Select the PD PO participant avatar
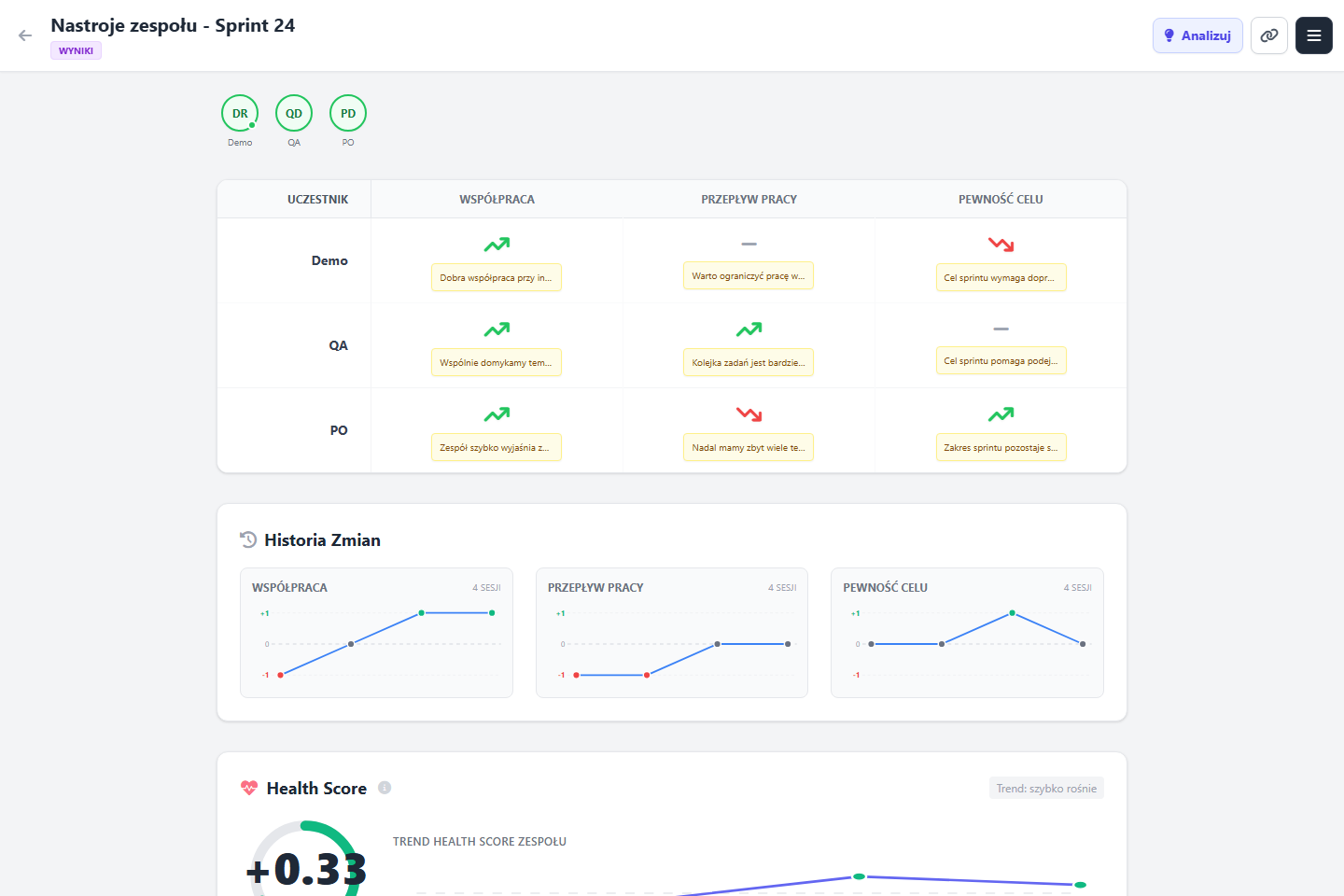 click(x=348, y=113)
